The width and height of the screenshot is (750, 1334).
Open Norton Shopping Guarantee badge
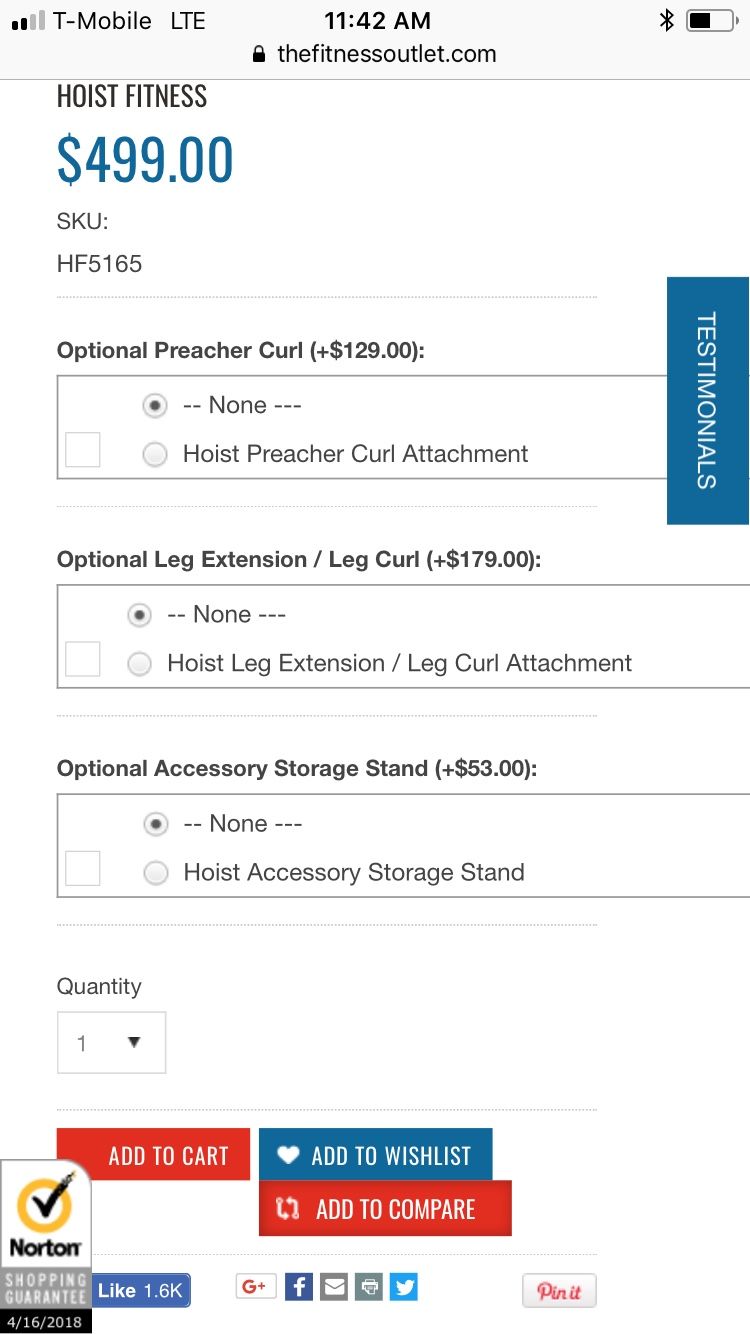pos(46,1246)
